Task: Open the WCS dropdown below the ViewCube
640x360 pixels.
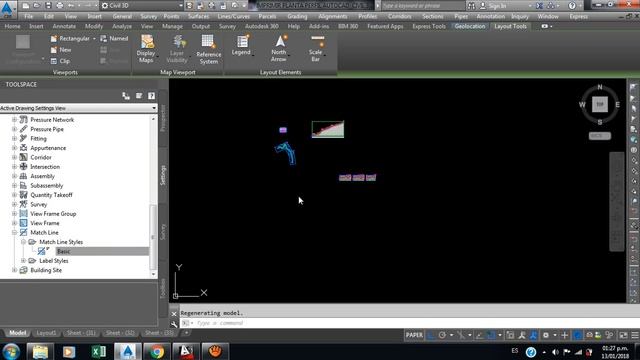Action: [600, 136]
